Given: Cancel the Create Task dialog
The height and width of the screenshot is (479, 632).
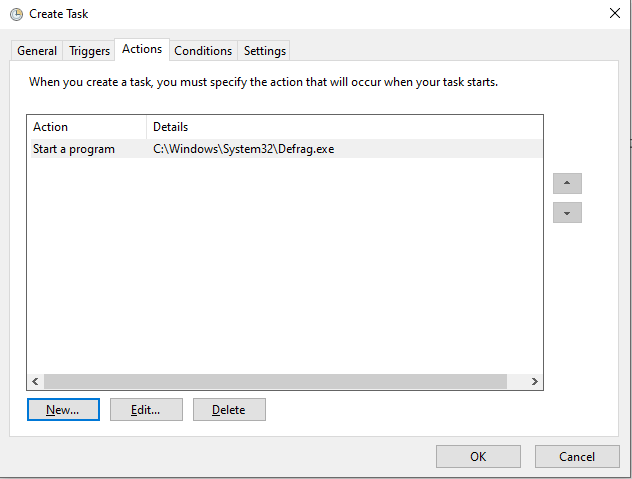Looking at the screenshot, I should (577, 457).
